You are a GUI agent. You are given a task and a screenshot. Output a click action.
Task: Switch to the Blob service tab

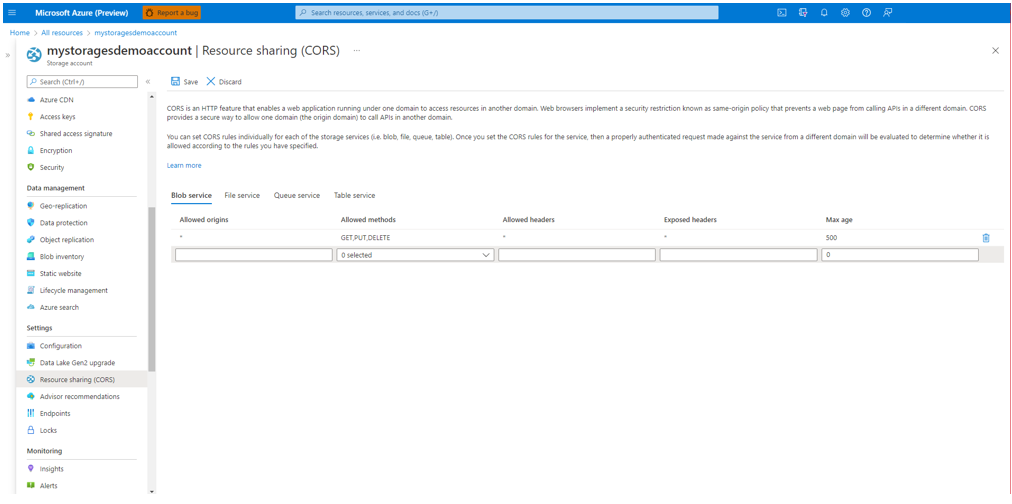192,195
